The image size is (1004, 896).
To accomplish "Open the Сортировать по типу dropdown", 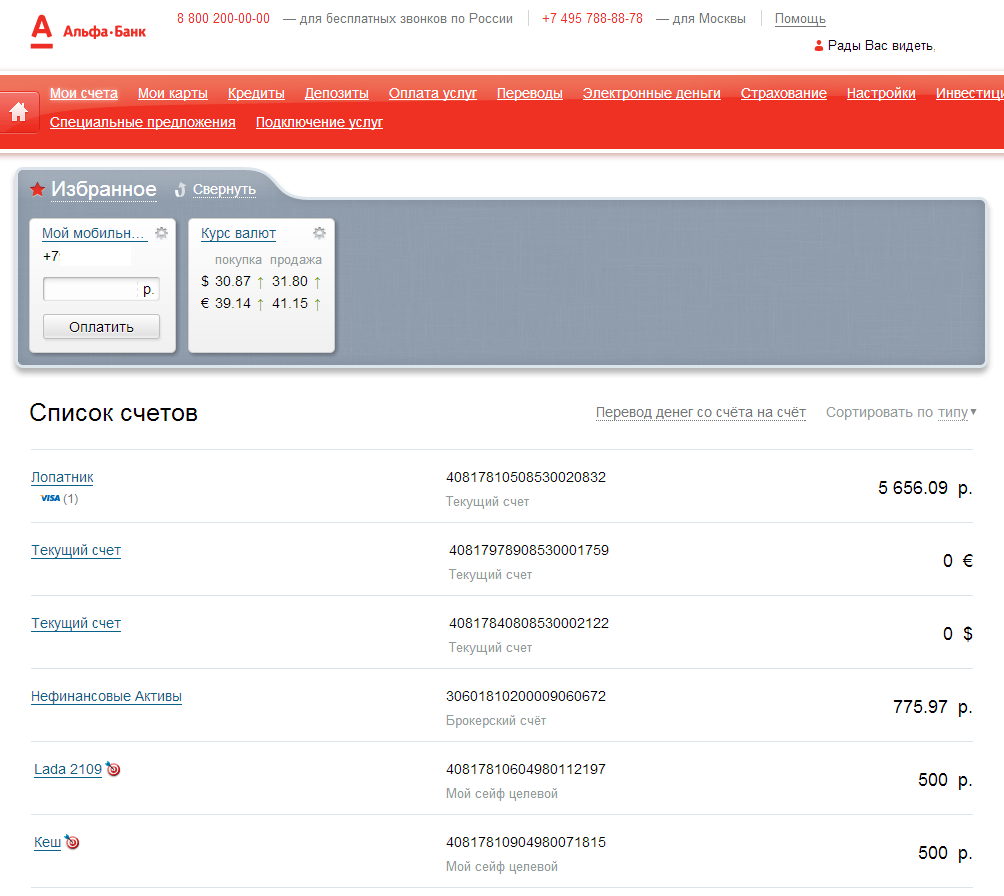I will point(954,412).
